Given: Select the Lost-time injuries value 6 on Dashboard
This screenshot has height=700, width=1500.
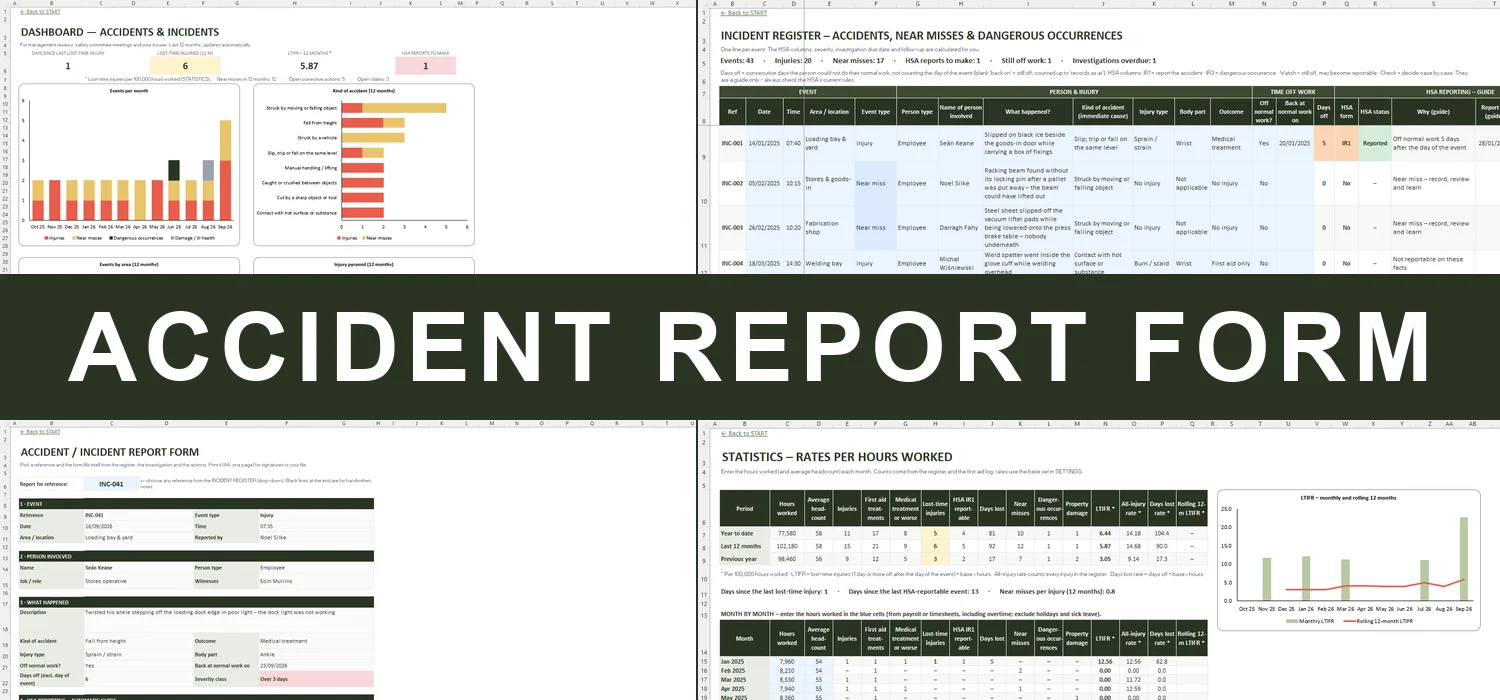Looking at the screenshot, I should [x=185, y=66].
